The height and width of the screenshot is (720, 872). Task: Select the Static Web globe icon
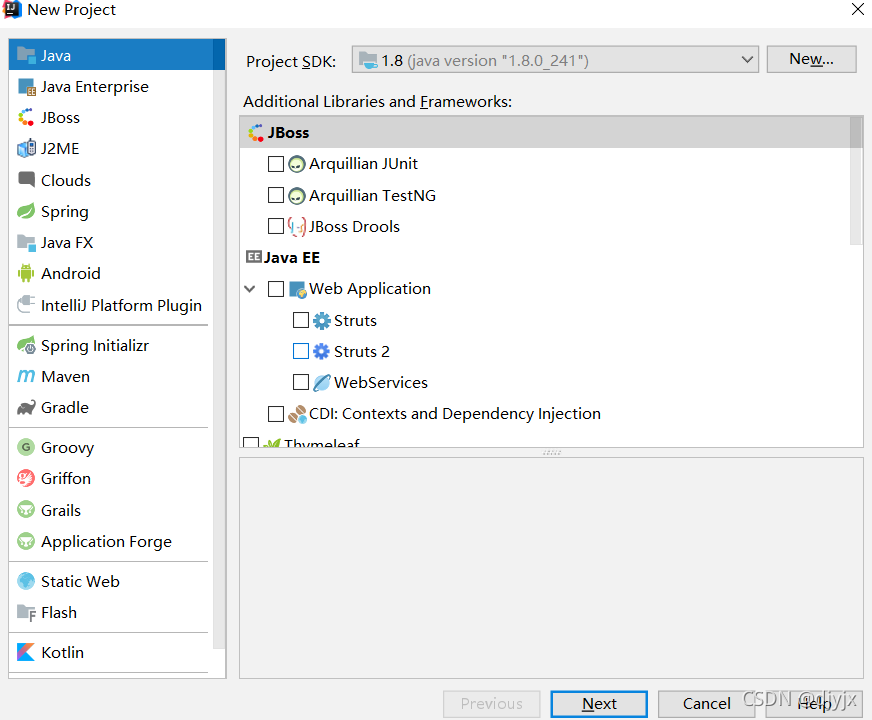click(26, 581)
